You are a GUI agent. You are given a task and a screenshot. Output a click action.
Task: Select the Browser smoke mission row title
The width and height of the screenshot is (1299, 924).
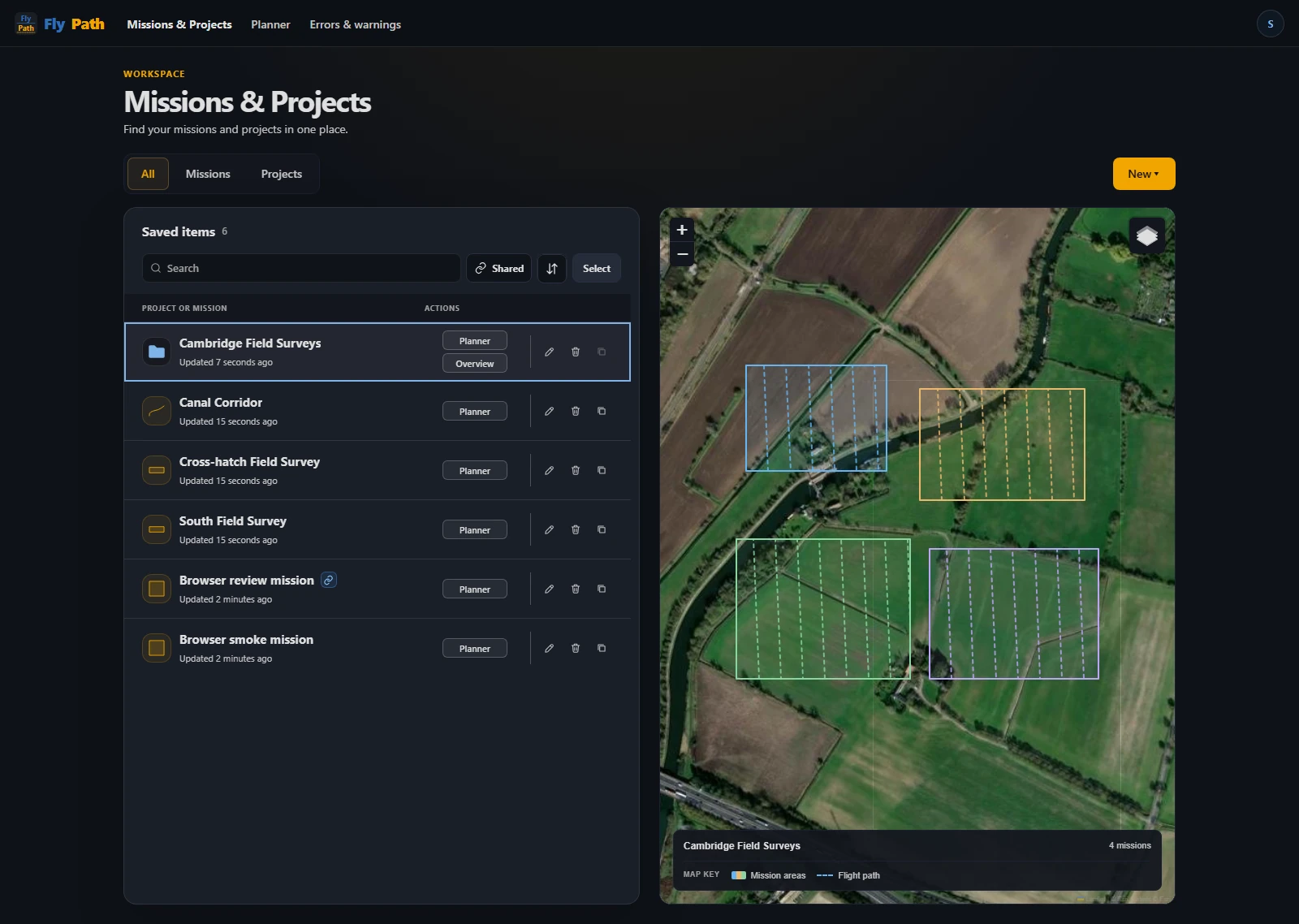[246, 640]
